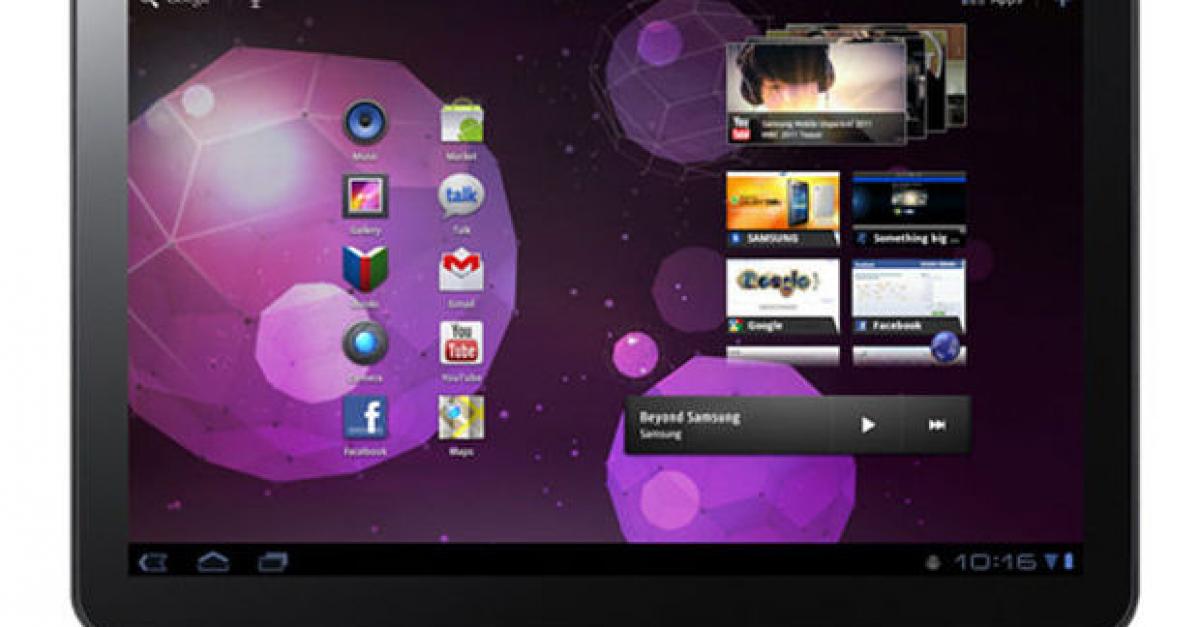Image resolution: width=1200 pixels, height=627 pixels.
Task: Open Google Talk
Action: [462, 197]
